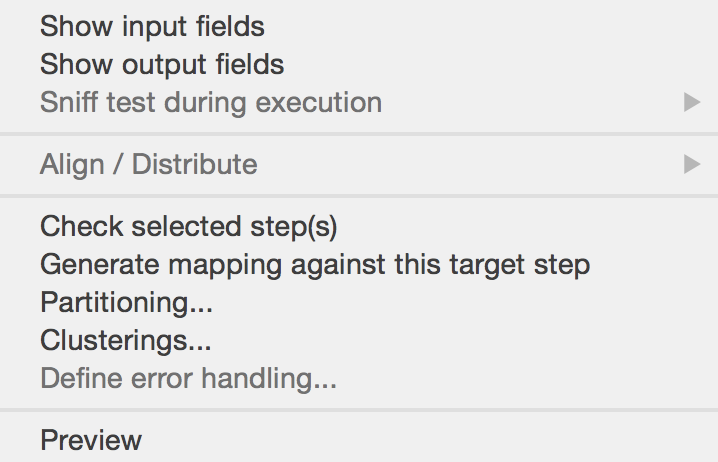Display the step's input fields
This screenshot has width=718, height=462.
pyautogui.click(x=152, y=27)
